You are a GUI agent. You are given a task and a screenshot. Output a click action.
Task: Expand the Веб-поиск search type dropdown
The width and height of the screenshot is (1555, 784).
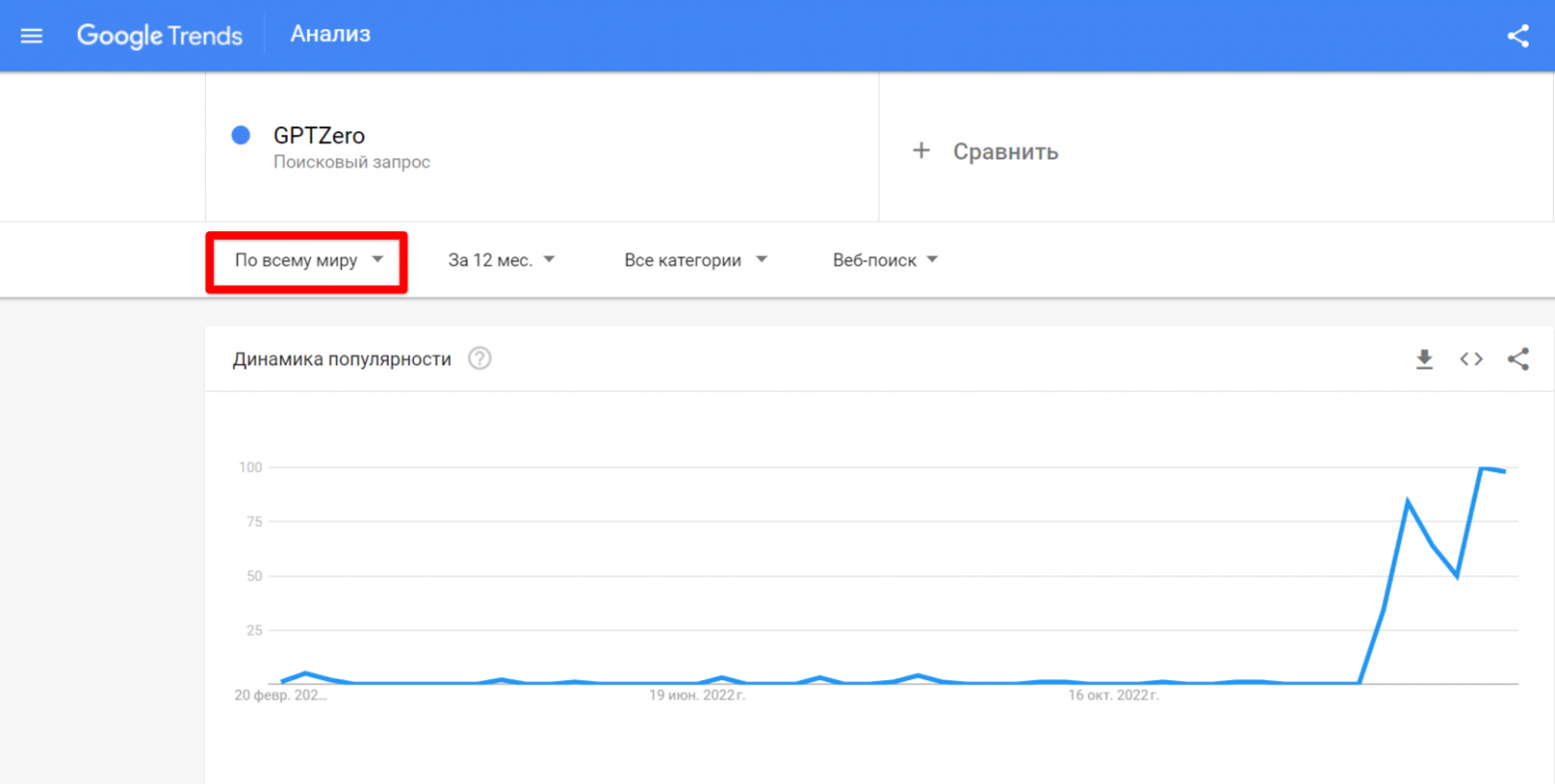pos(884,260)
